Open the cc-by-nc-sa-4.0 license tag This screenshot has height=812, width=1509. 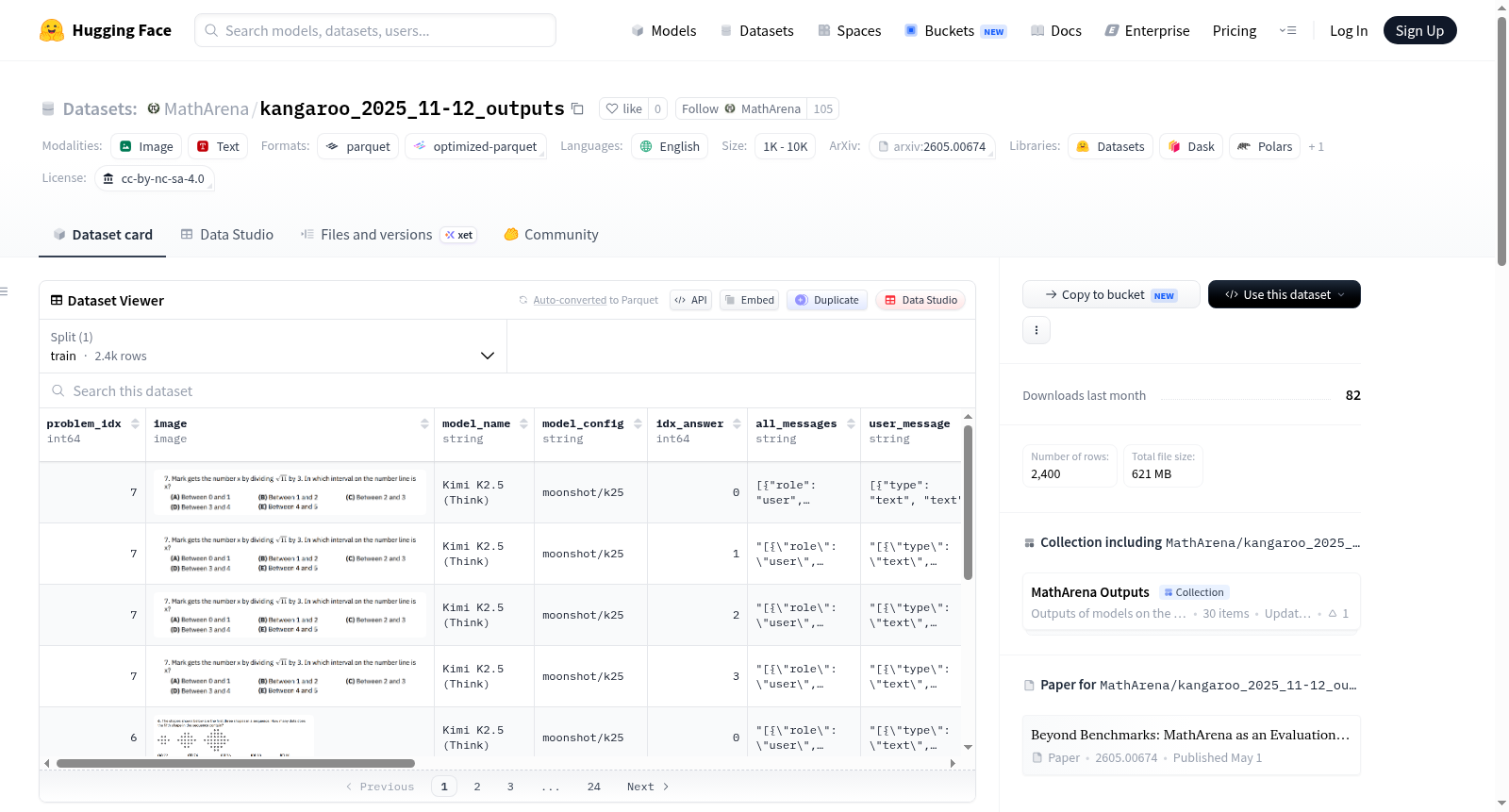pos(155,178)
